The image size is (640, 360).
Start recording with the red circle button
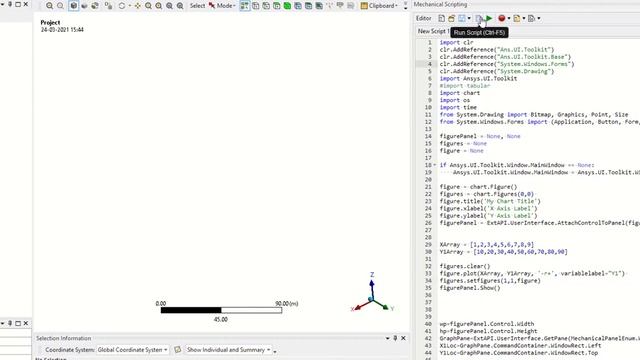(502, 18)
